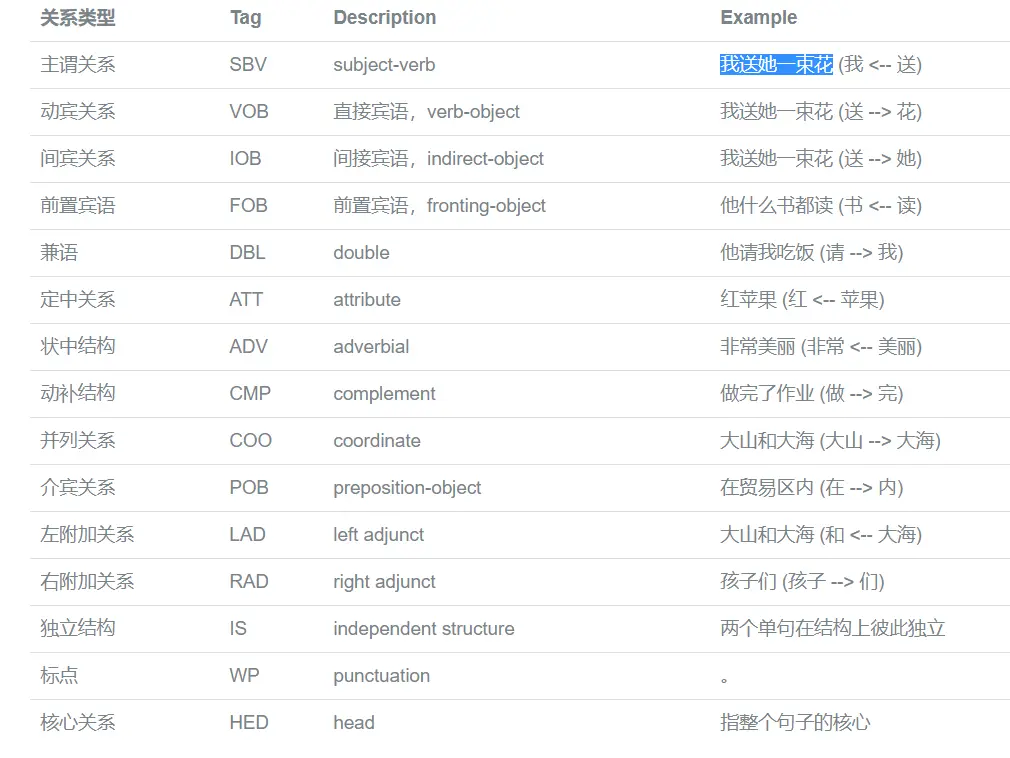
Task: Click the 定中关系 cell
Action: [x=77, y=299]
